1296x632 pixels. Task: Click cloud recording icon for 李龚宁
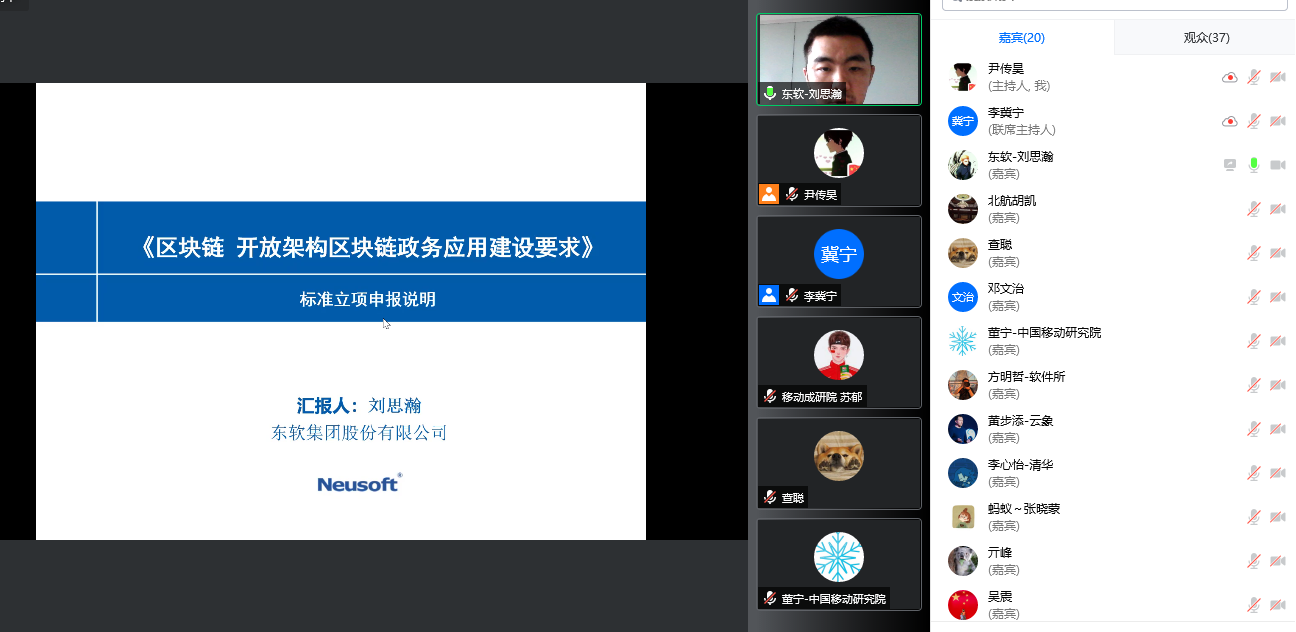[x=1230, y=121]
